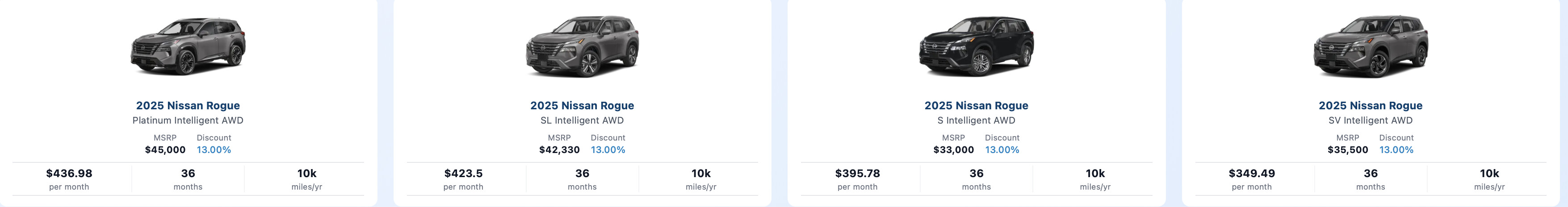The width and height of the screenshot is (1568, 207).
Task: Open the black S Intelligent AWD car image
Action: (977, 46)
